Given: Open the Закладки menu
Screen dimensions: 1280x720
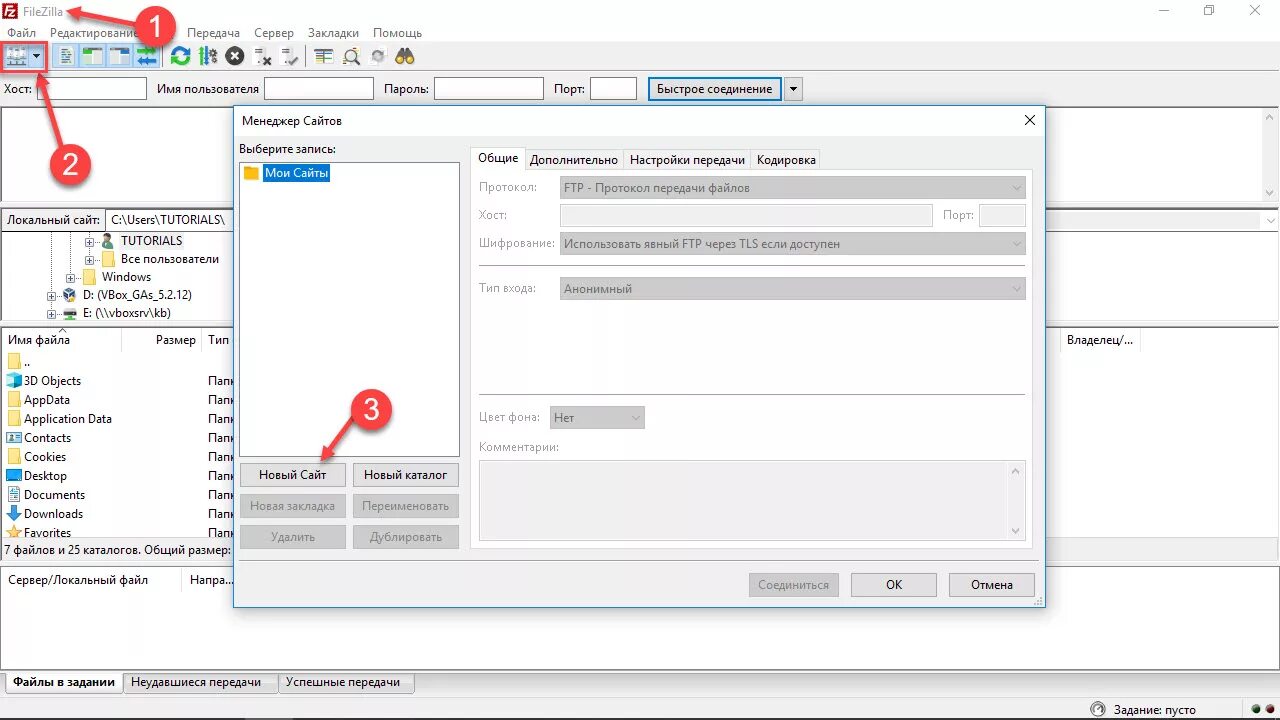Looking at the screenshot, I should [x=333, y=33].
